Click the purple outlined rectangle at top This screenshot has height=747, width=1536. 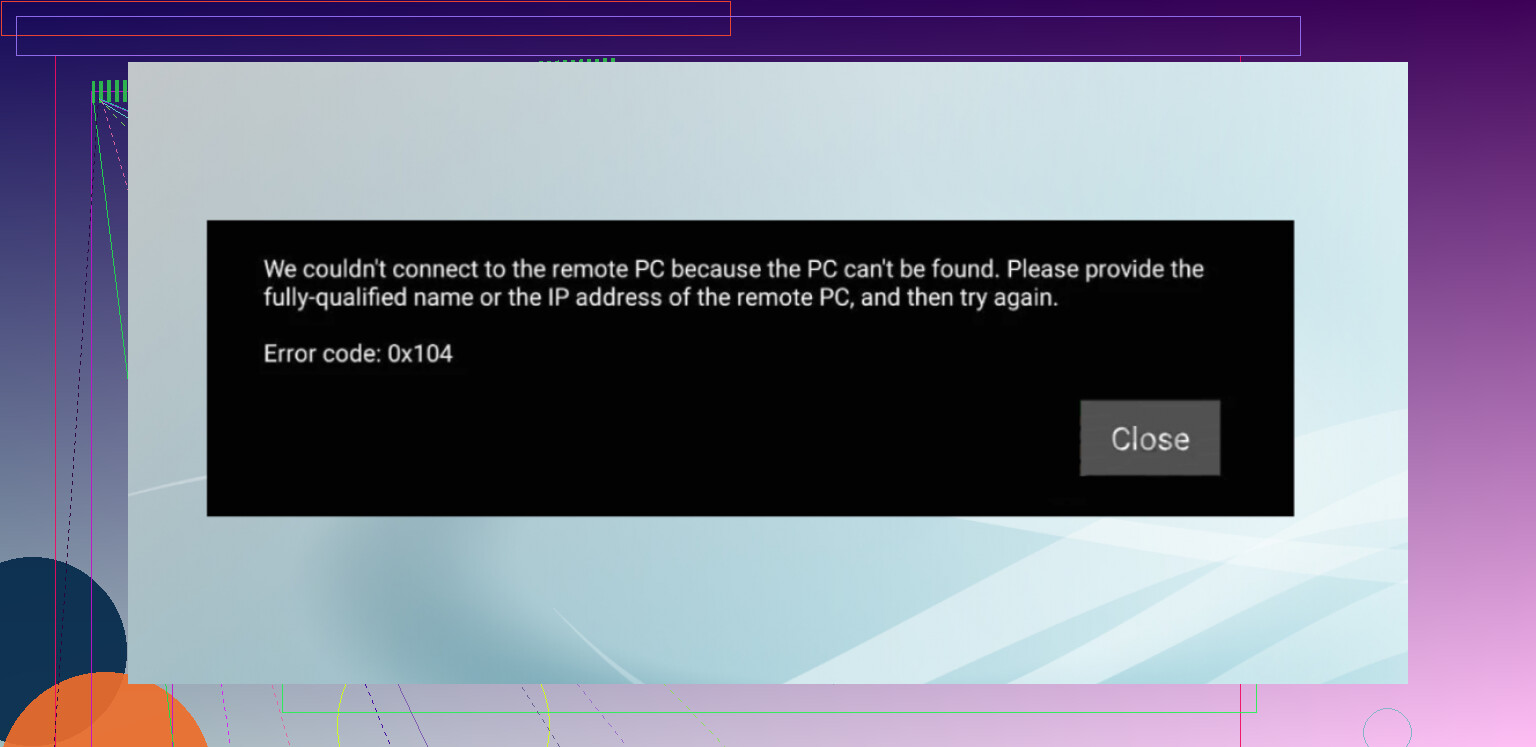click(658, 36)
